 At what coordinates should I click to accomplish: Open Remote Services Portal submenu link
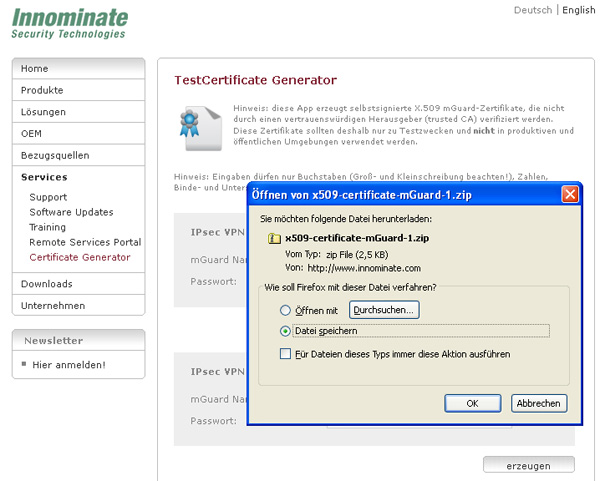point(85,242)
